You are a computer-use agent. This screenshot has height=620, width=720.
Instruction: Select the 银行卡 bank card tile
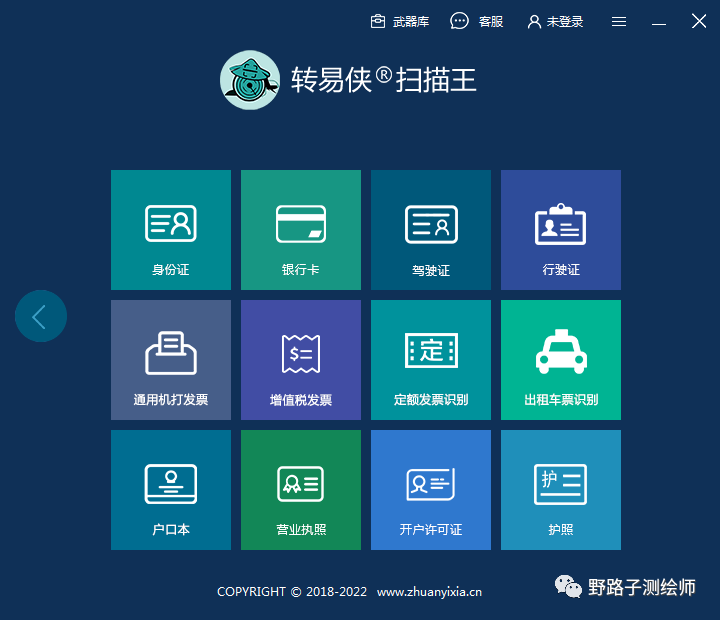301,230
